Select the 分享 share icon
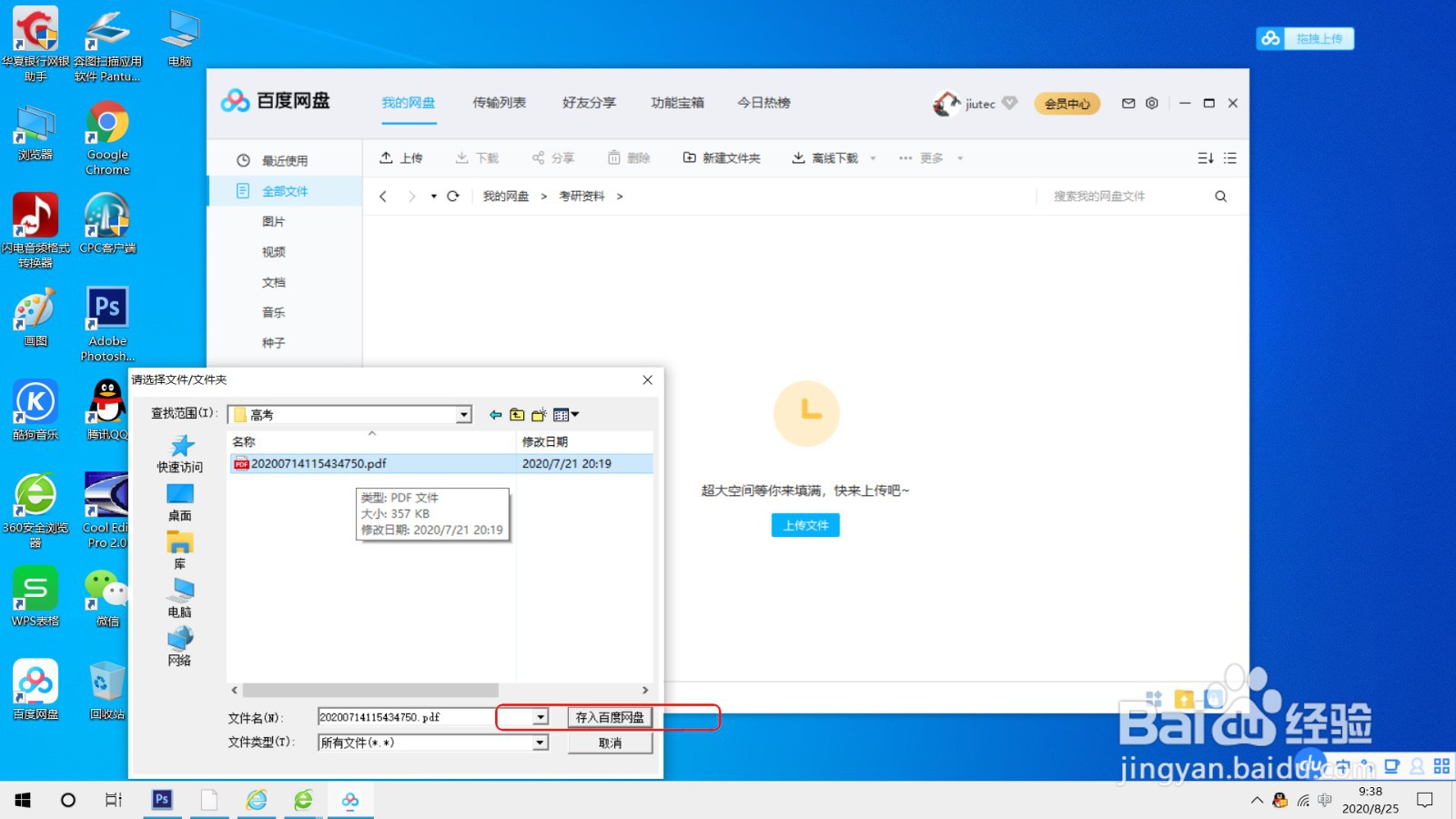 (539, 157)
